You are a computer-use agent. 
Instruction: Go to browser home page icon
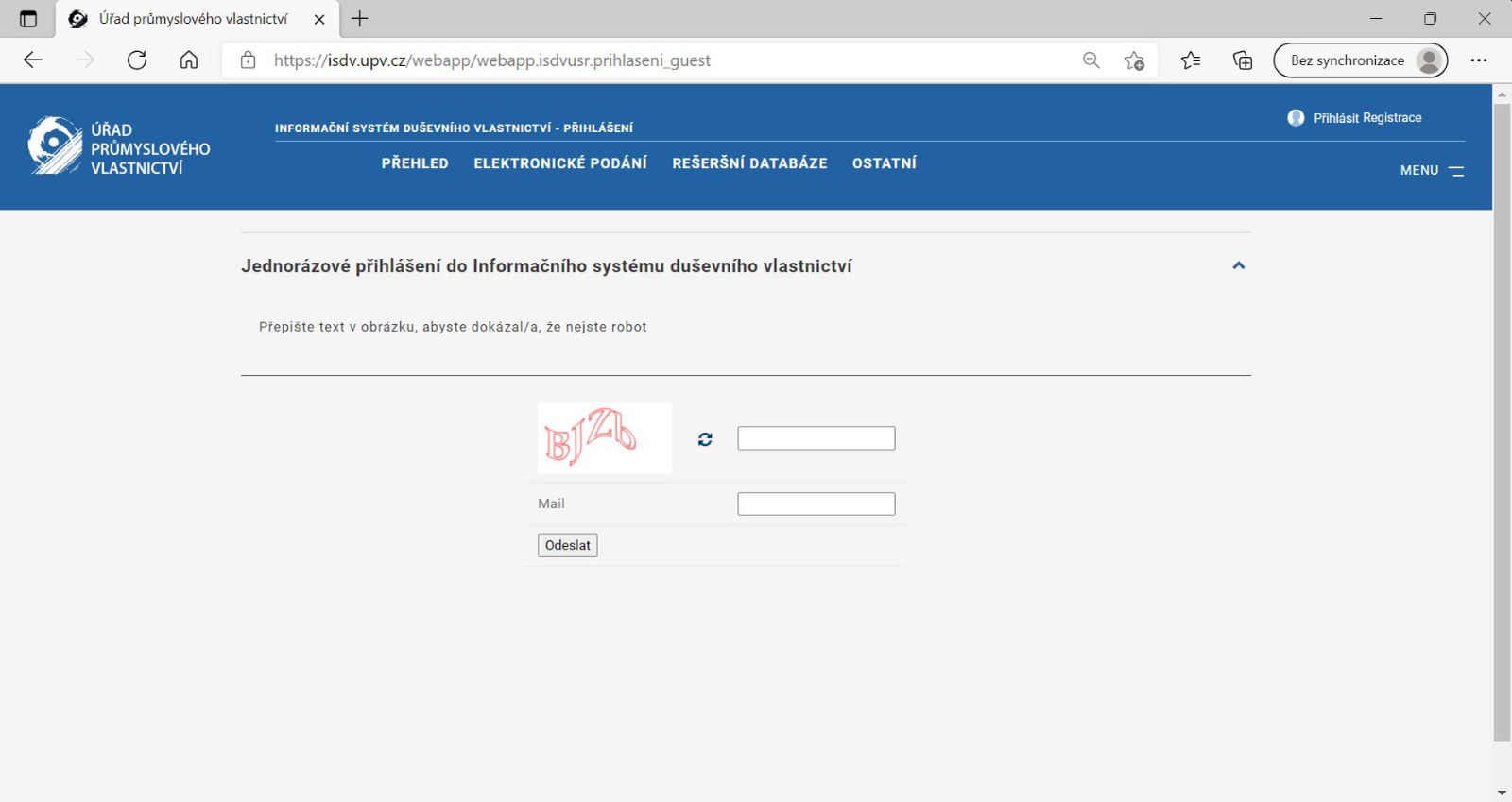(189, 60)
